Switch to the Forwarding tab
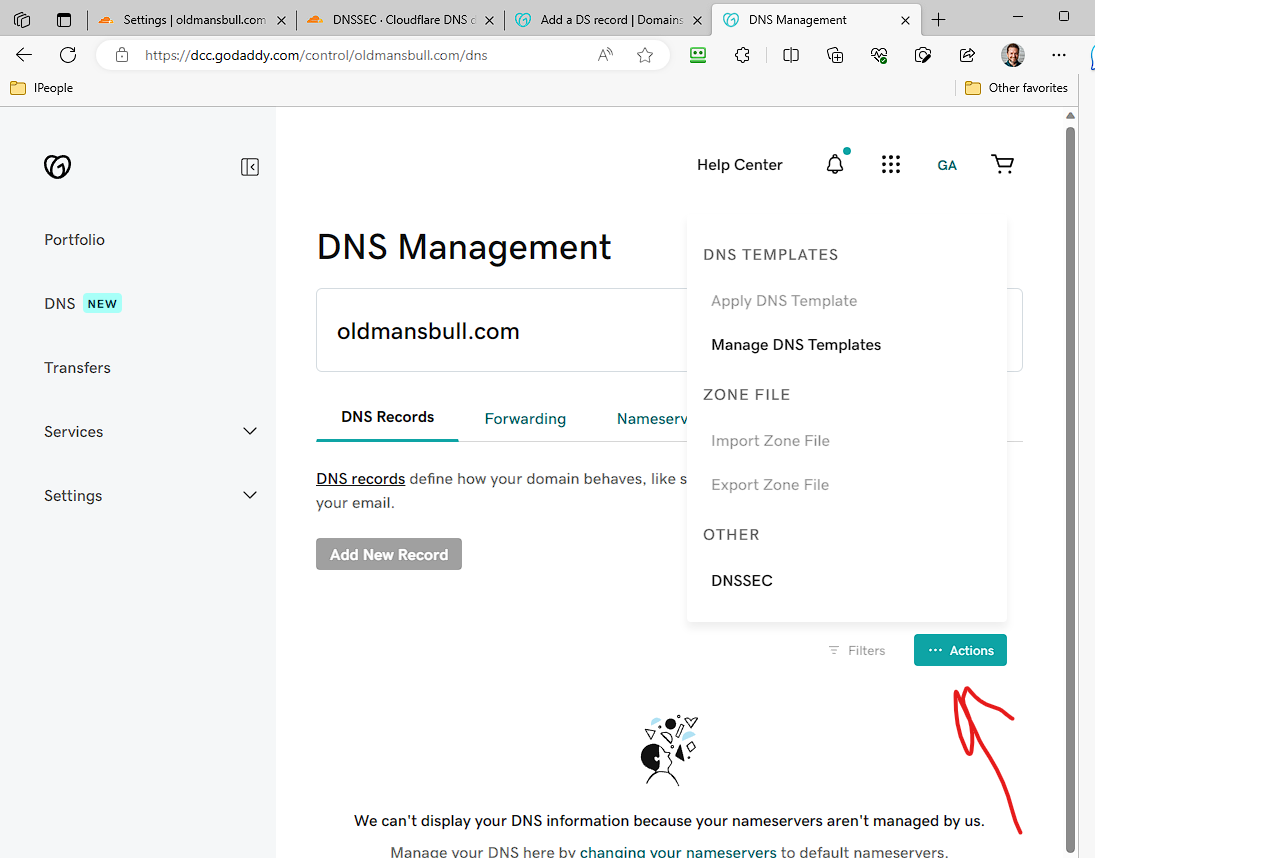1278x858 pixels. point(525,419)
